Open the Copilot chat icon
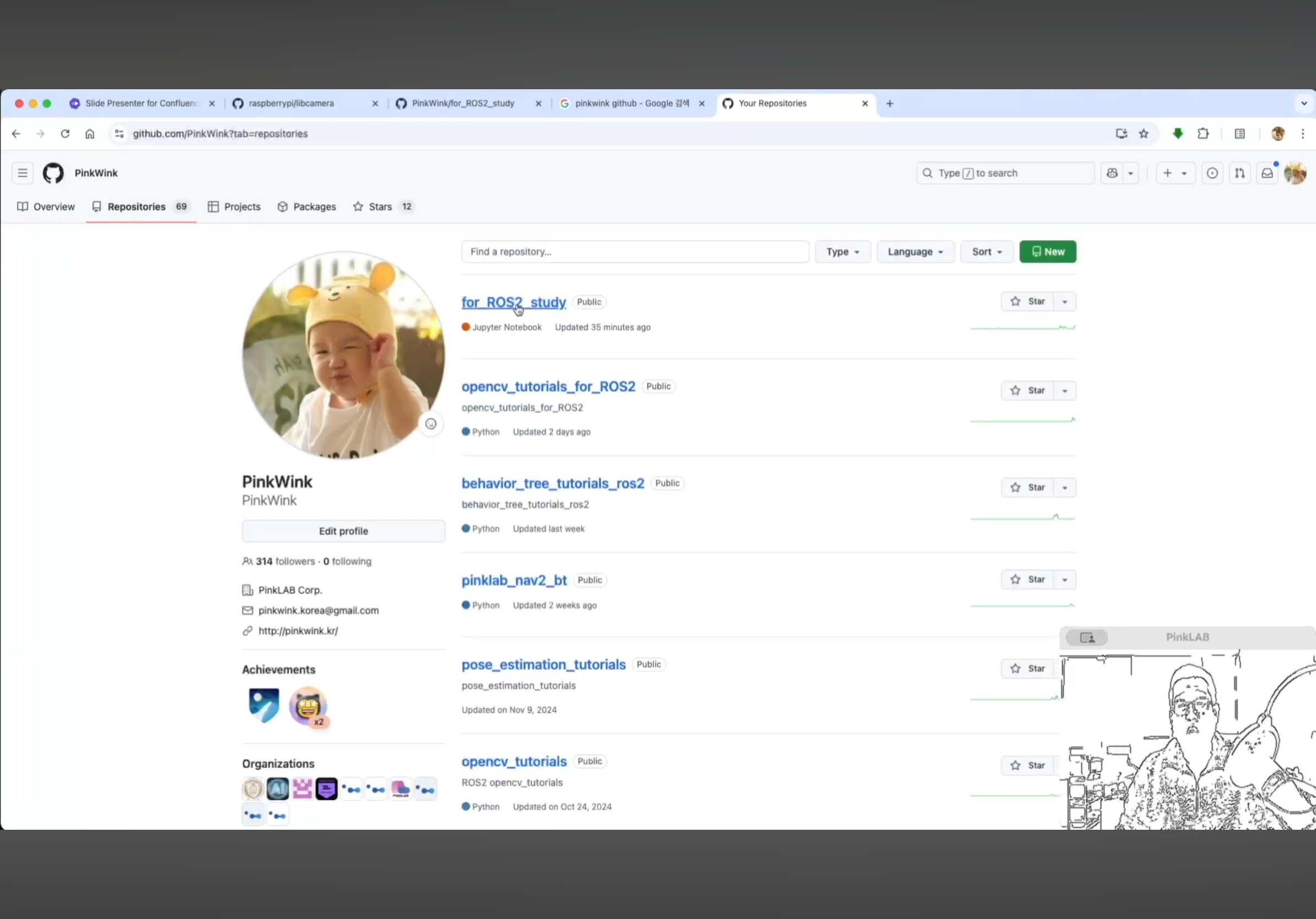Screen dimensions: 1316x919 pyautogui.click(x=1112, y=173)
